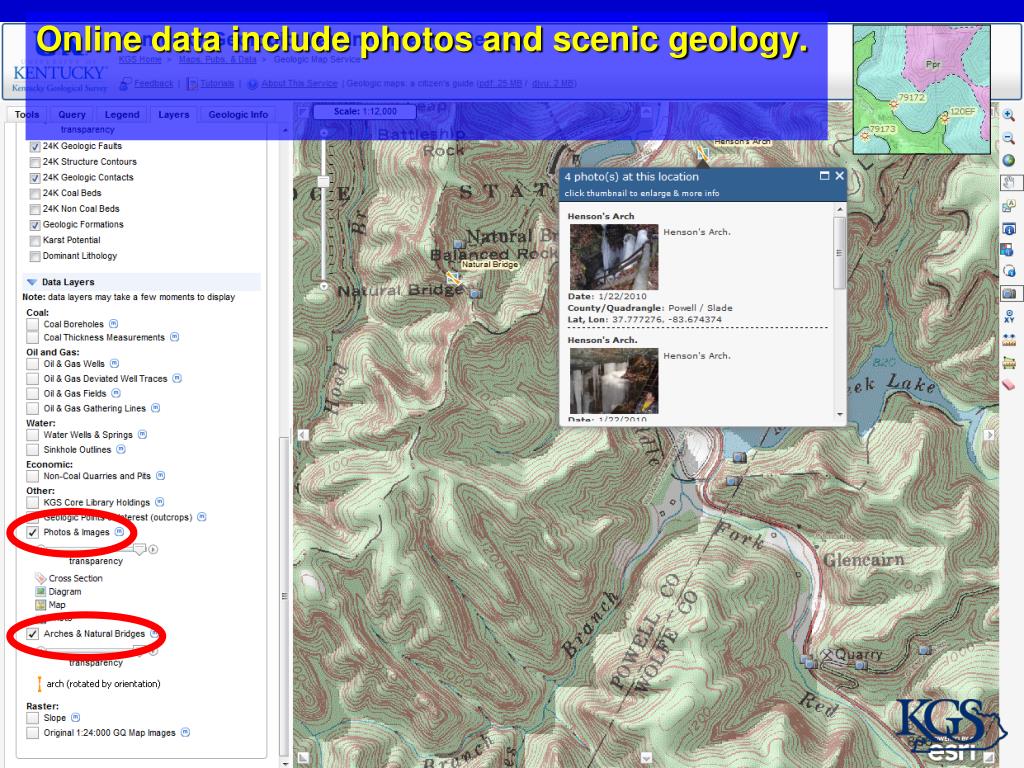1024x768 pixels.
Task: Uncheck 24K Geologic Faults layer
Action: [x=35, y=147]
